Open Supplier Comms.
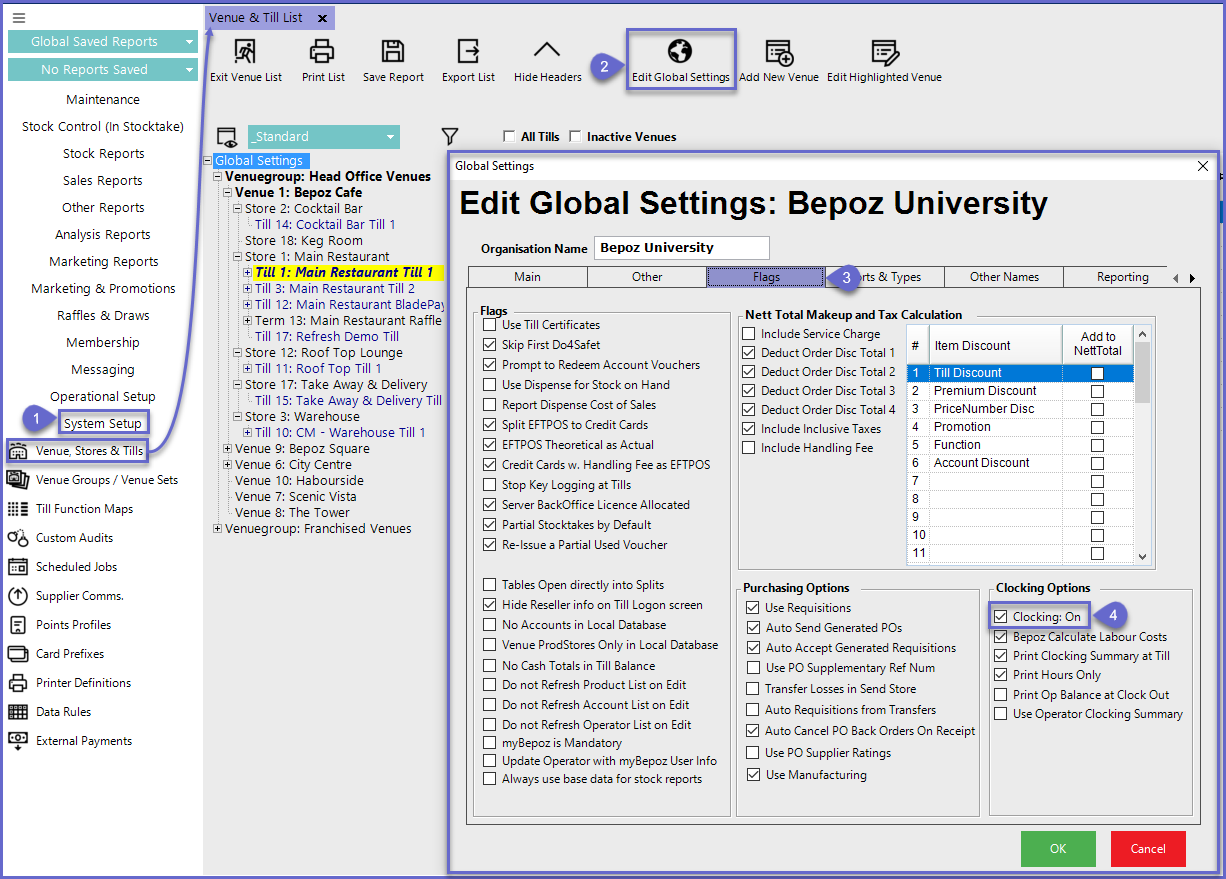Screen dimensions: 1226x879 coord(66,596)
